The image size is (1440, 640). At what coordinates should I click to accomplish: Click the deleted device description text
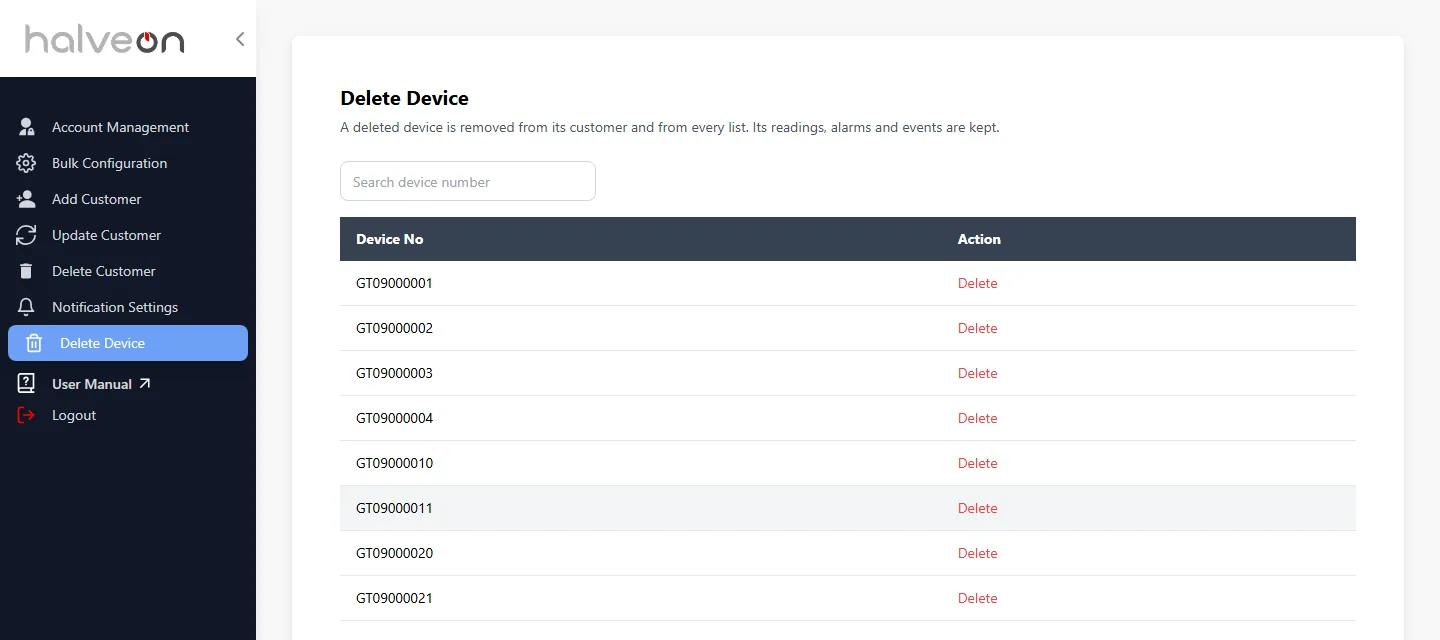pos(670,128)
